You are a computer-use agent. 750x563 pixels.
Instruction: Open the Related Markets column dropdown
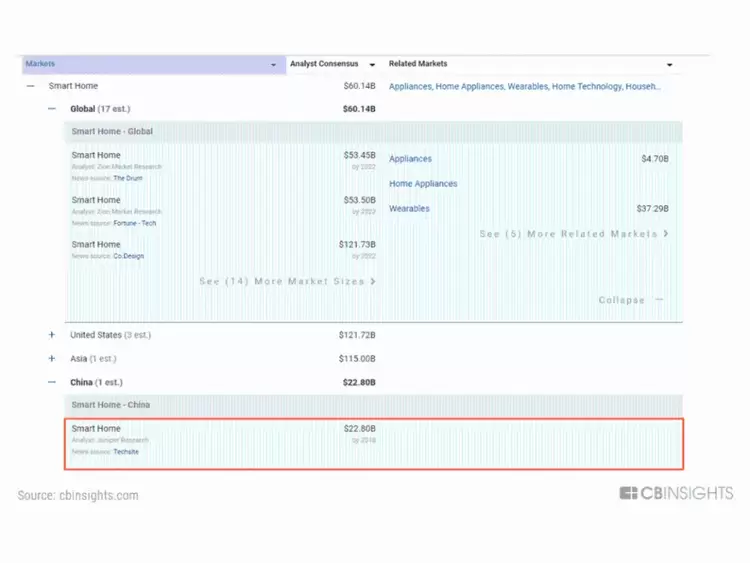point(669,65)
